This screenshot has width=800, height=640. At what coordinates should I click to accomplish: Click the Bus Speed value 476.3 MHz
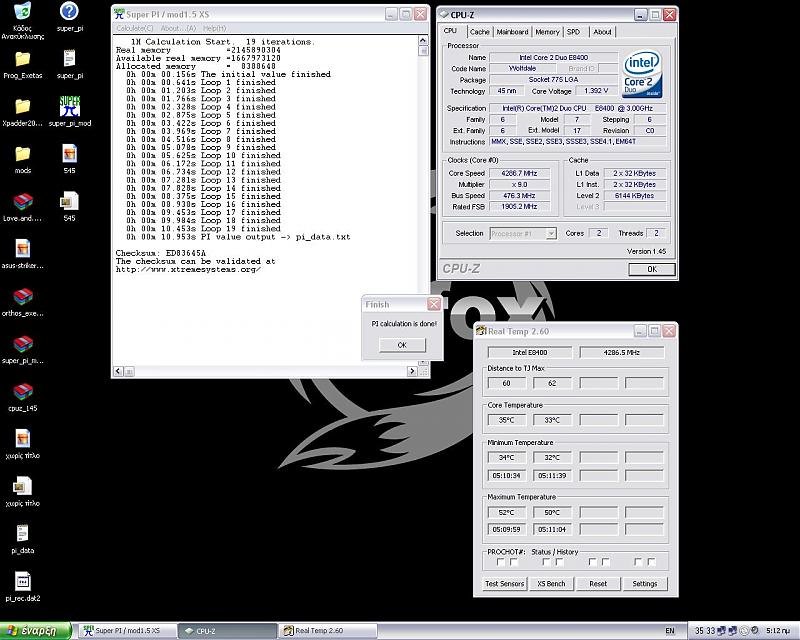(519, 195)
